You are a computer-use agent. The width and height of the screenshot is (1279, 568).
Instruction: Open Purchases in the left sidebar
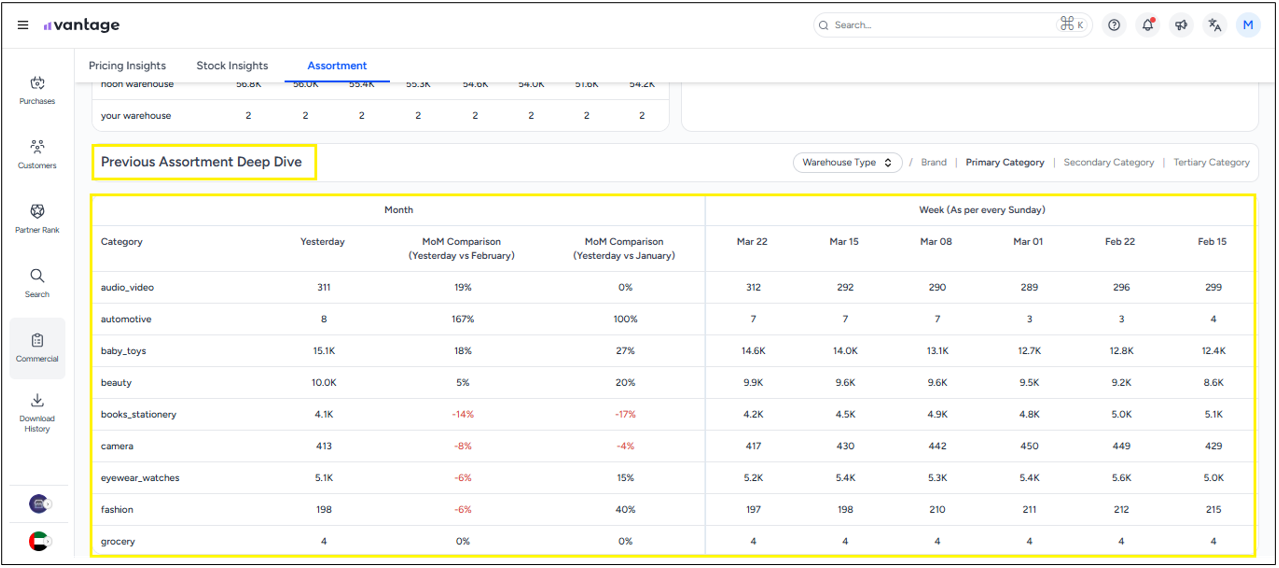coord(37,89)
